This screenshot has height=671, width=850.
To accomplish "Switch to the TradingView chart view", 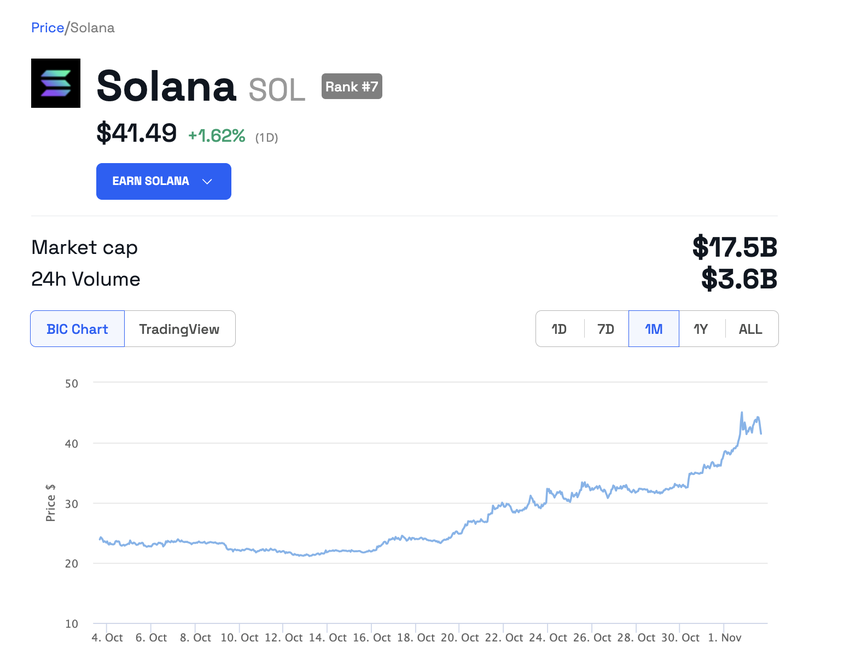I will click(x=180, y=328).
